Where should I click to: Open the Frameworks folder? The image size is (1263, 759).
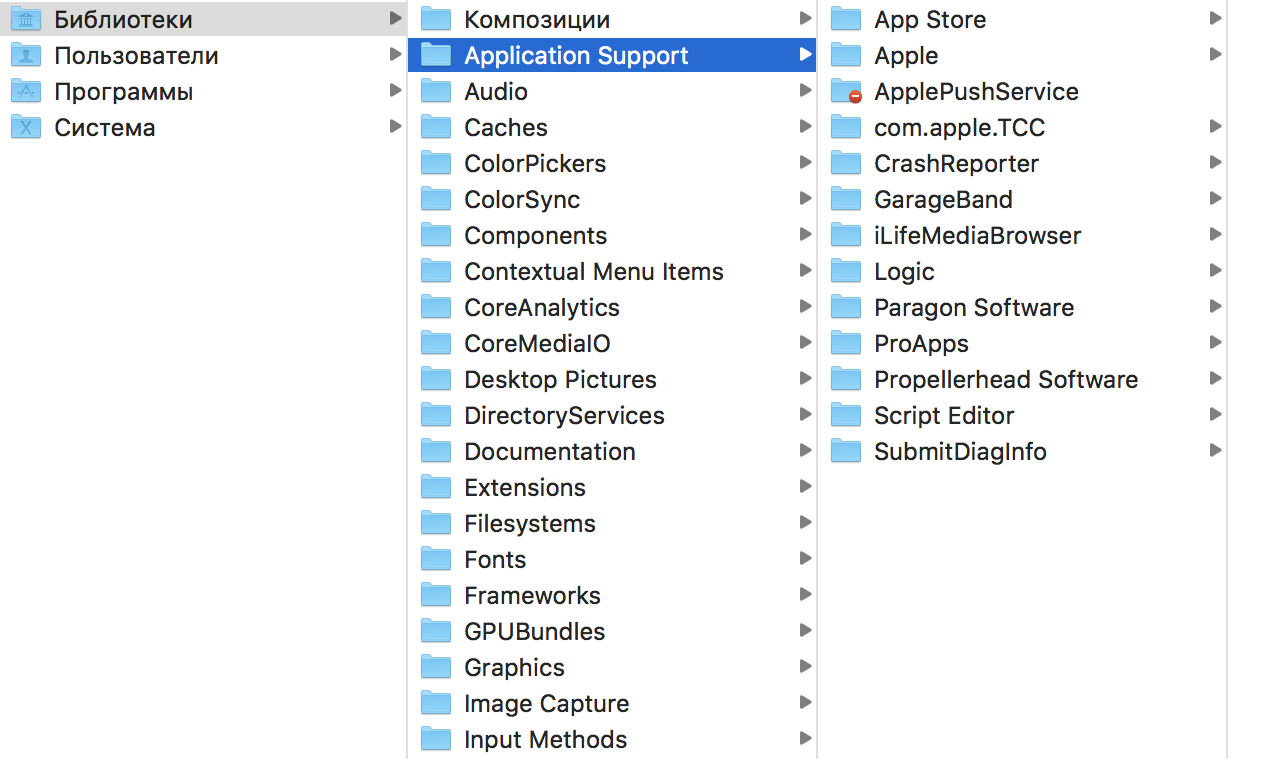pyautogui.click(x=532, y=595)
